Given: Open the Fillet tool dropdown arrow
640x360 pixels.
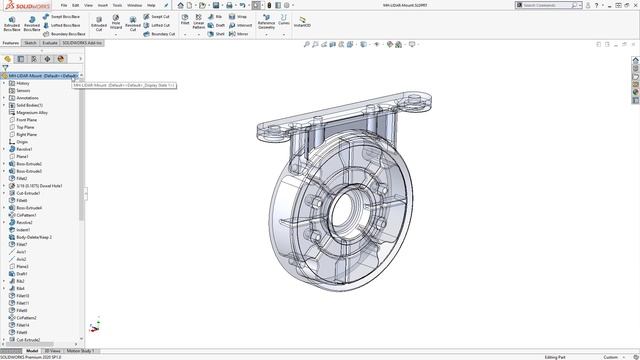Looking at the screenshot, I should coord(185,34).
